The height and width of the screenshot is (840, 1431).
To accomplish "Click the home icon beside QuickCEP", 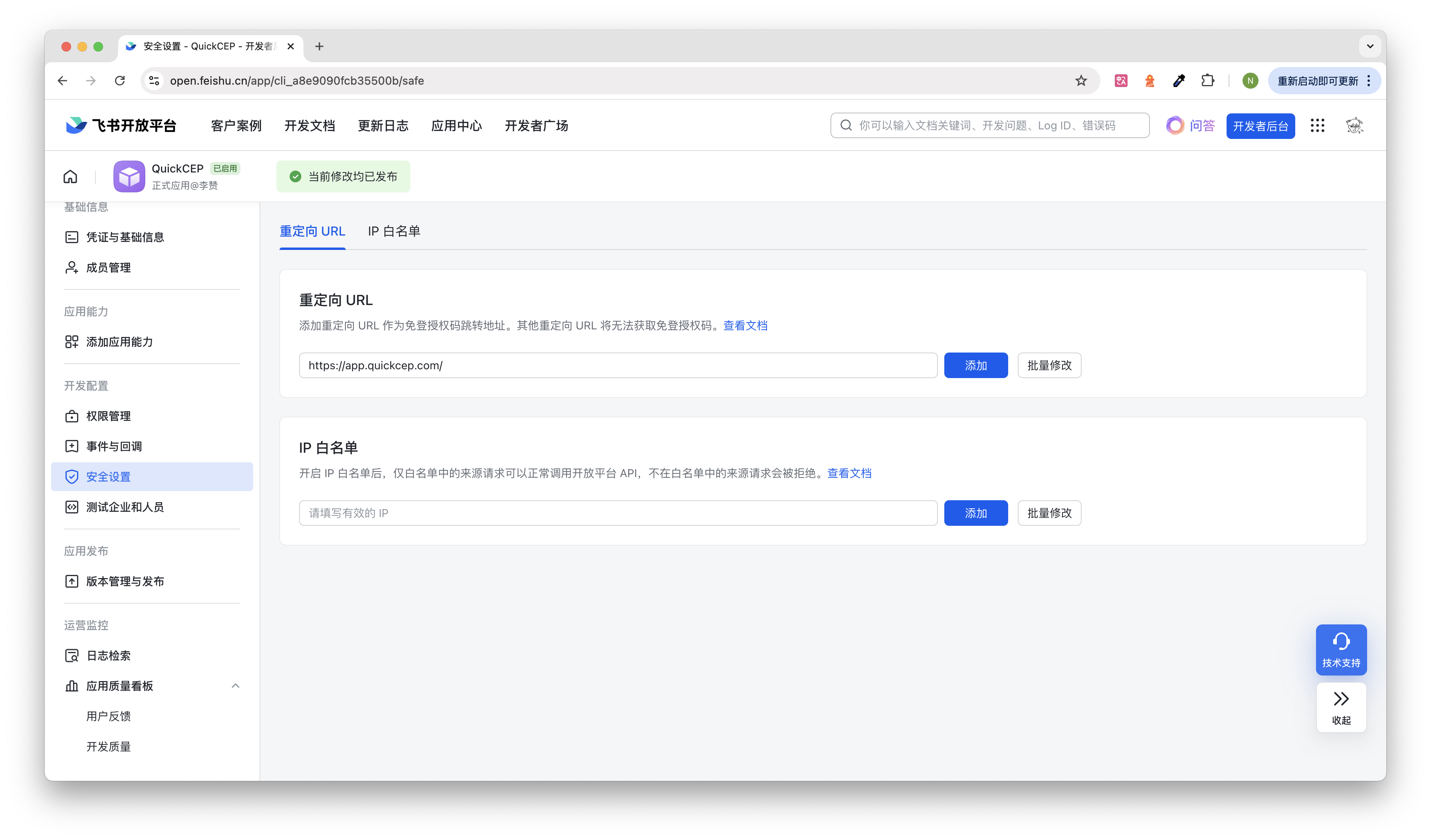I will click(x=70, y=176).
